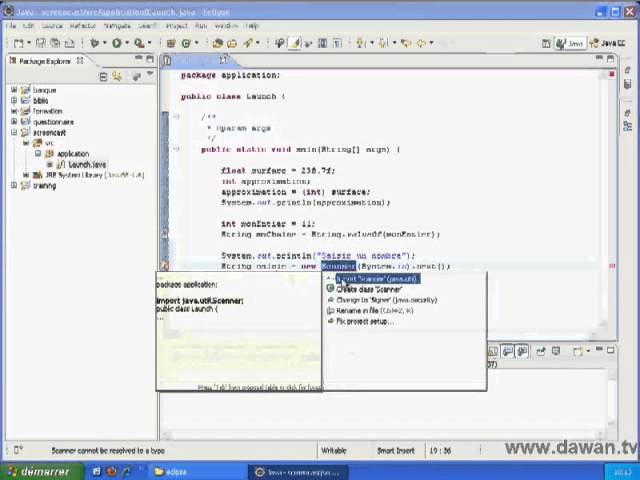
Task: Click the démarrer Start button
Action: pos(42,472)
